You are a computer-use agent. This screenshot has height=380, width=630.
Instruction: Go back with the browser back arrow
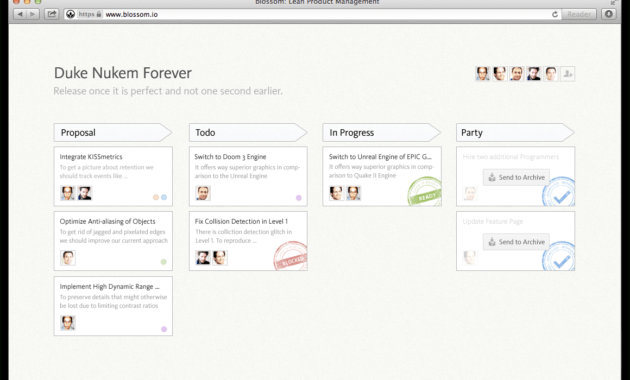[20, 14]
